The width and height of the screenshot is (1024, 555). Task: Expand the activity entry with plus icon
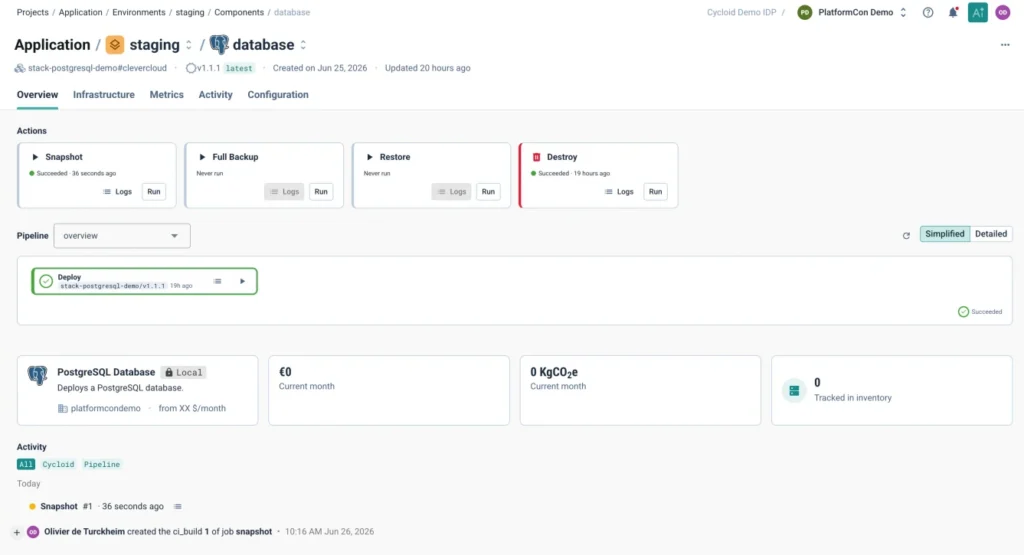(16, 532)
